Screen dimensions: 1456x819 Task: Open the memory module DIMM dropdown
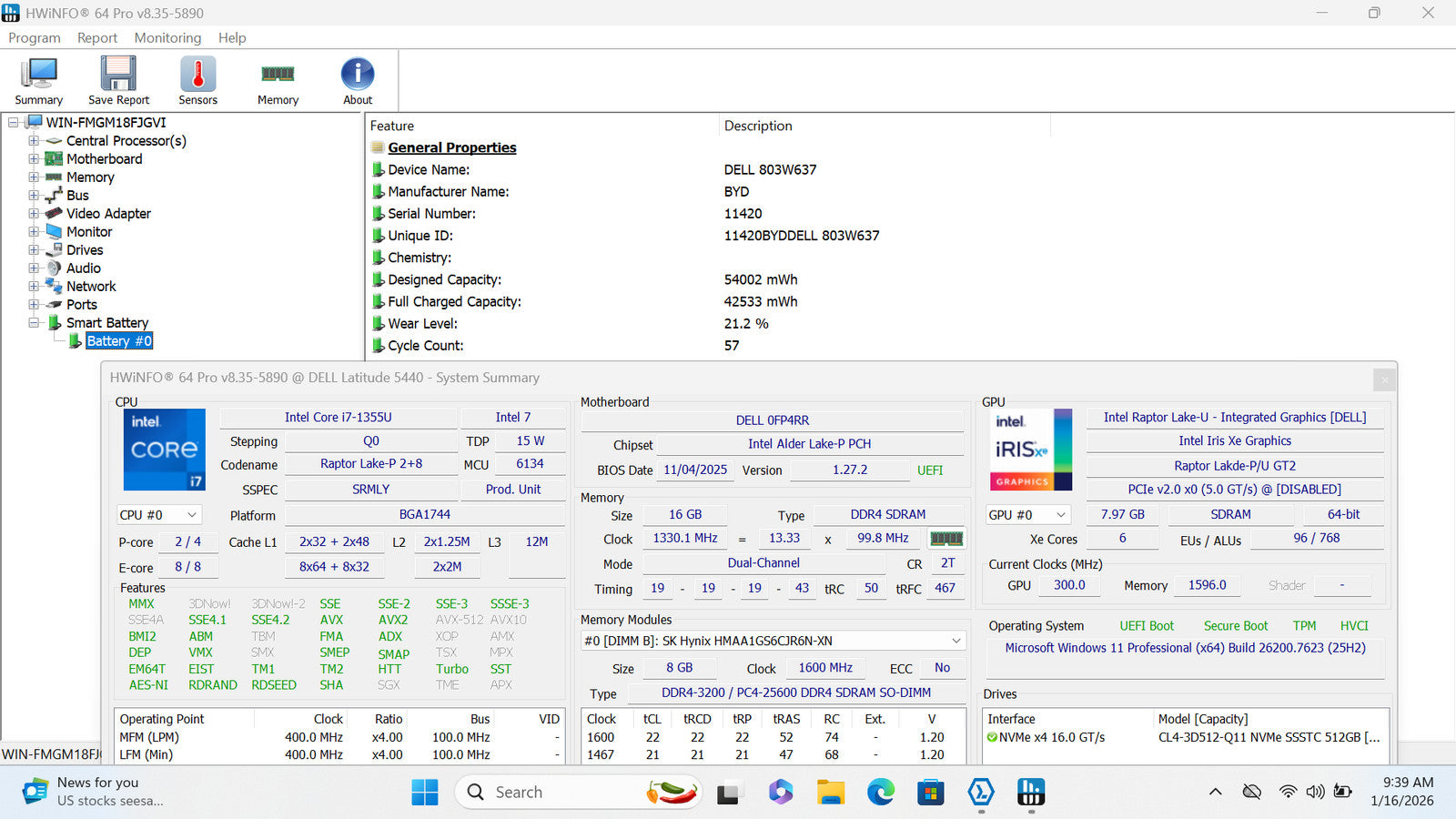[x=772, y=641]
